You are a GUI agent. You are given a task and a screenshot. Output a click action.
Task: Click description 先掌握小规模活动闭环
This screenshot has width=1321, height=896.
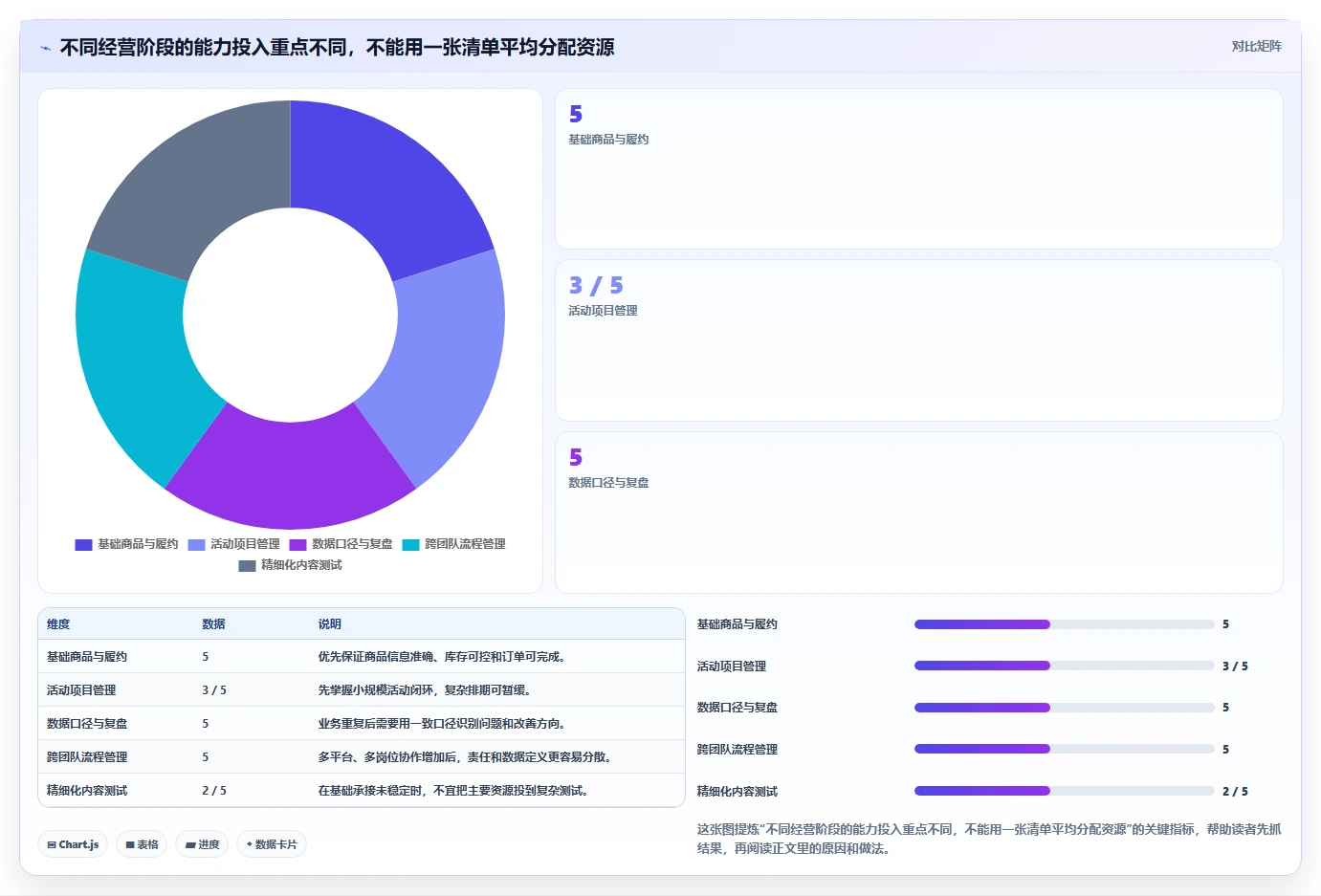click(x=426, y=690)
